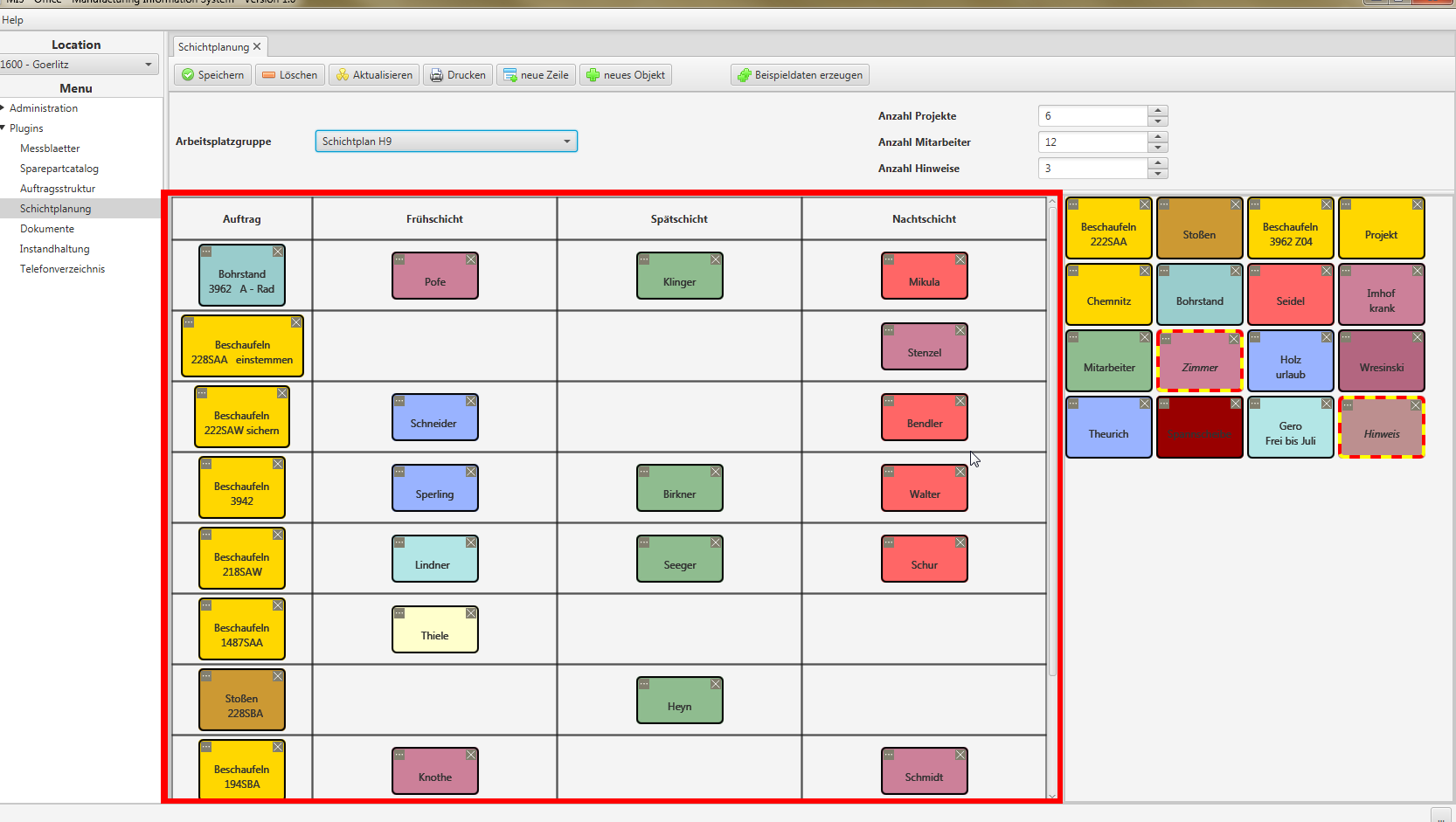Decrease the Anzahl Hinweise value
Screen dimensions: 1456x822
1158,173
